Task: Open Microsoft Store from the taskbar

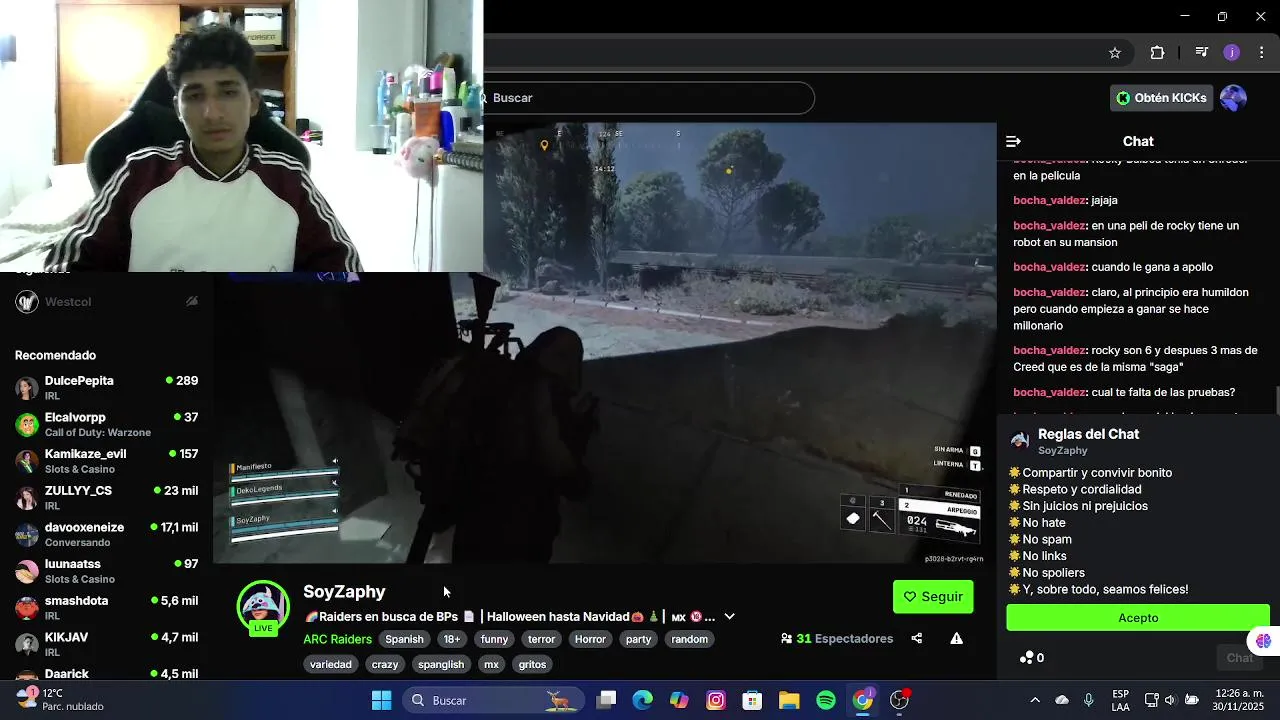Action: (x=752, y=700)
